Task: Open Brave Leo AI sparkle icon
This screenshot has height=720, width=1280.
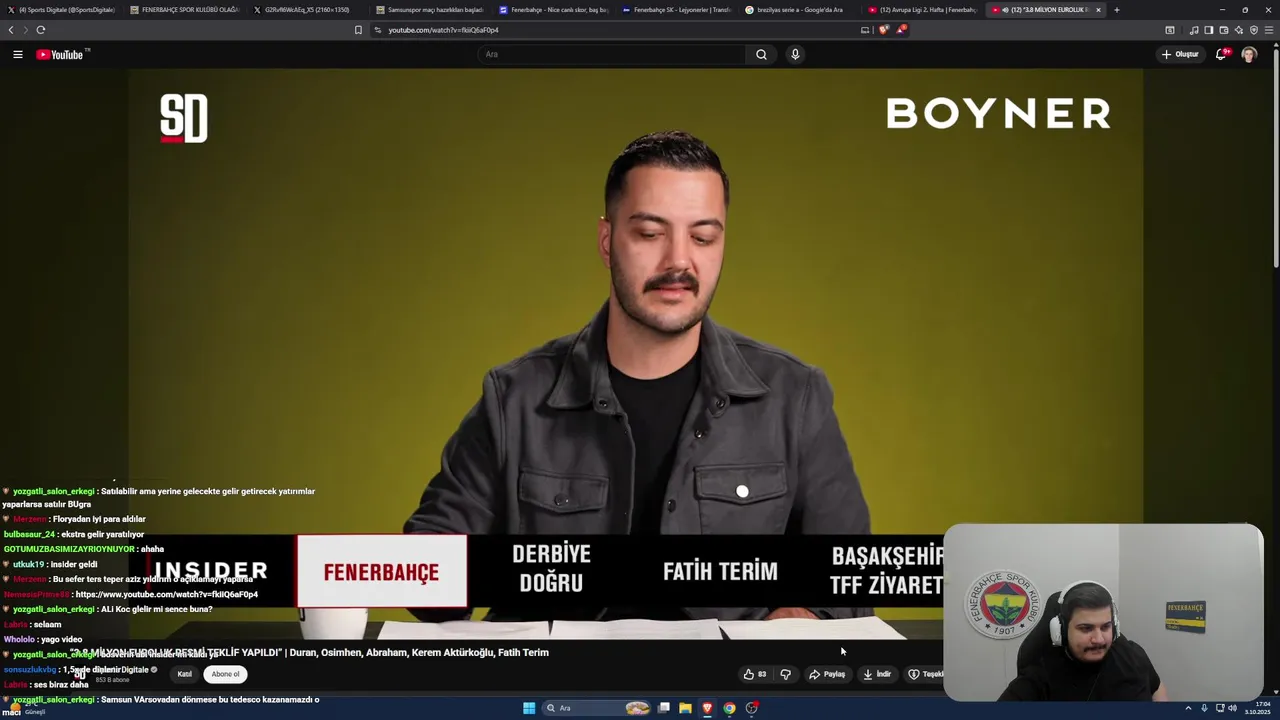Action: click(x=1239, y=30)
